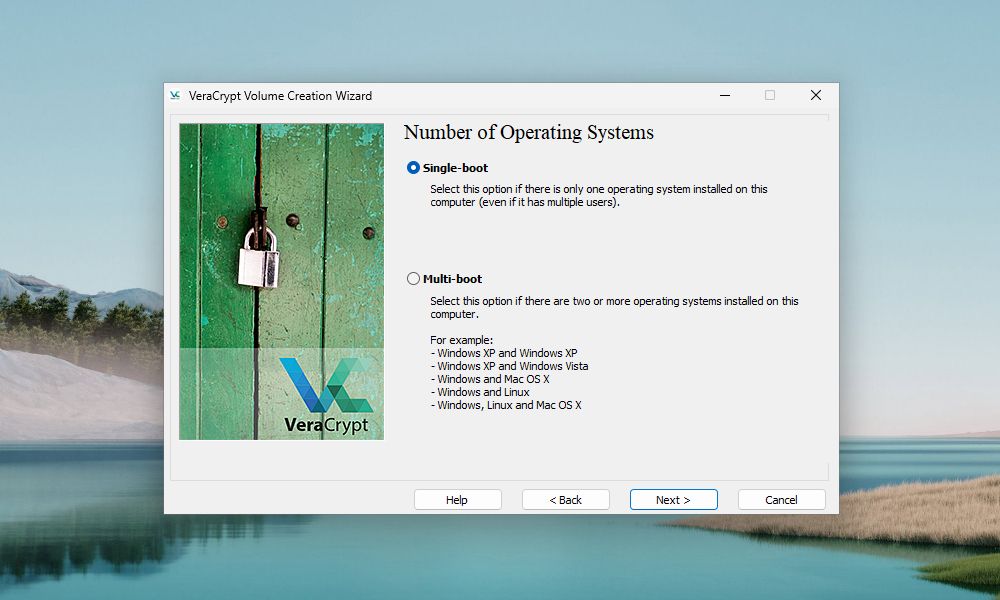Click the 'Windows, Linux and Mac OS X' line

tap(506, 405)
